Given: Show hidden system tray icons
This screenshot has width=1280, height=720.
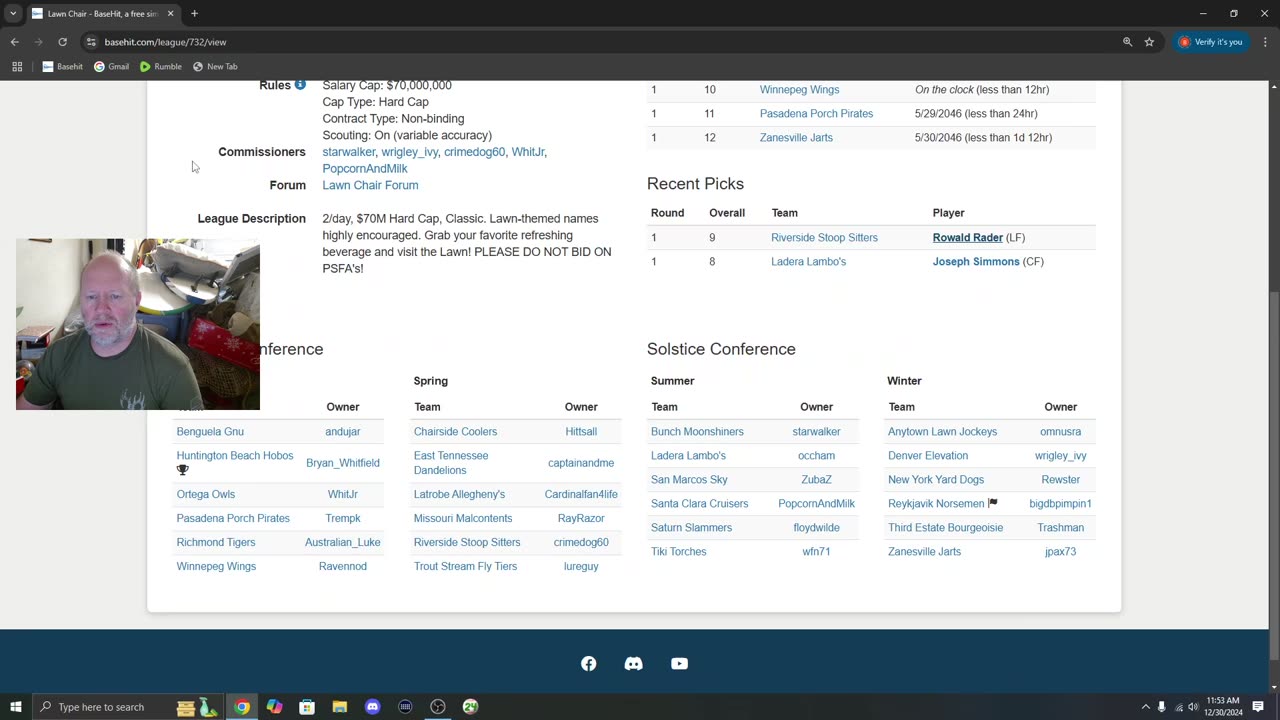Looking at the screenshot, I should [x=1145, y=707].
